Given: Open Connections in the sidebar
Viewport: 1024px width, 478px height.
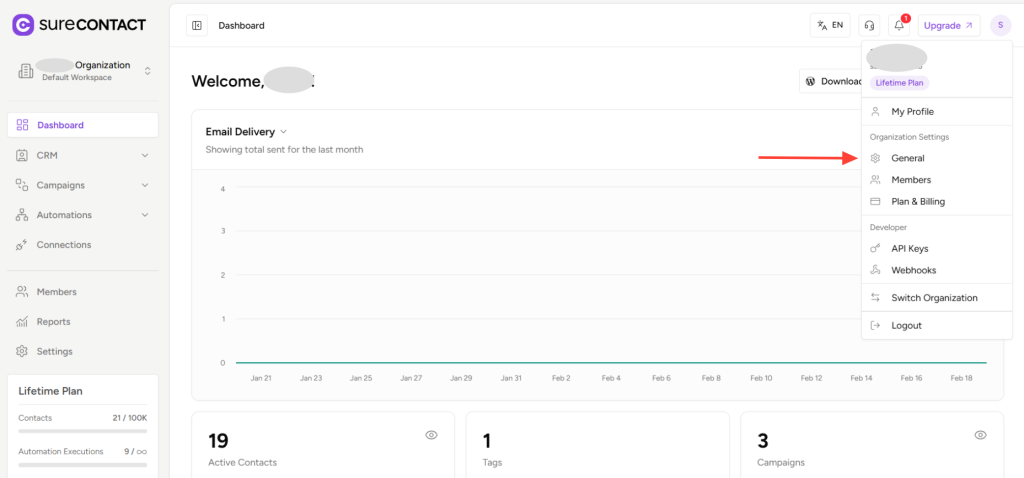Looking at the screenshot, I should tap(63, 245).
